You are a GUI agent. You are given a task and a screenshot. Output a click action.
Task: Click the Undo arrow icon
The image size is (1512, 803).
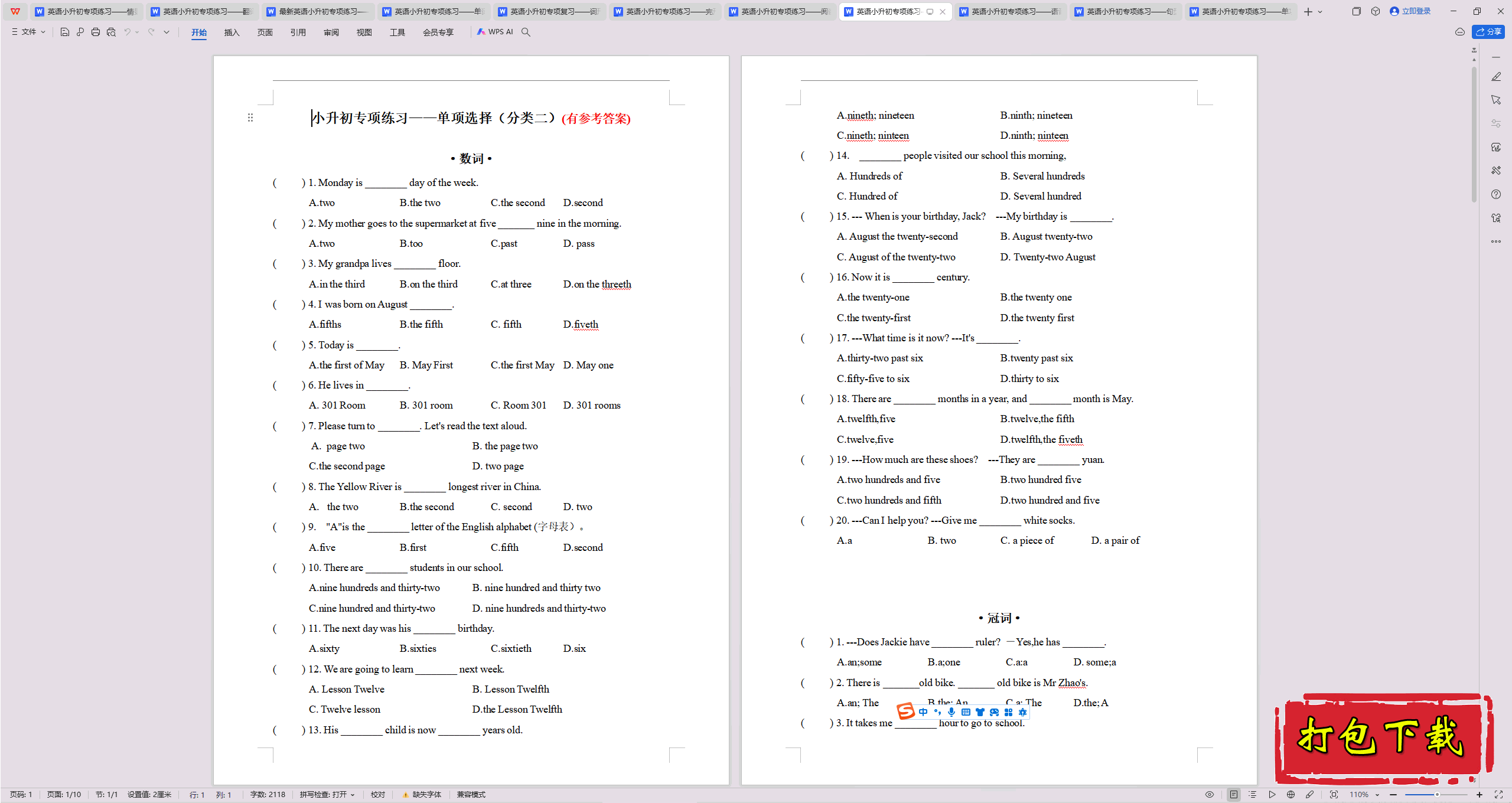click(x=127, y=32)
